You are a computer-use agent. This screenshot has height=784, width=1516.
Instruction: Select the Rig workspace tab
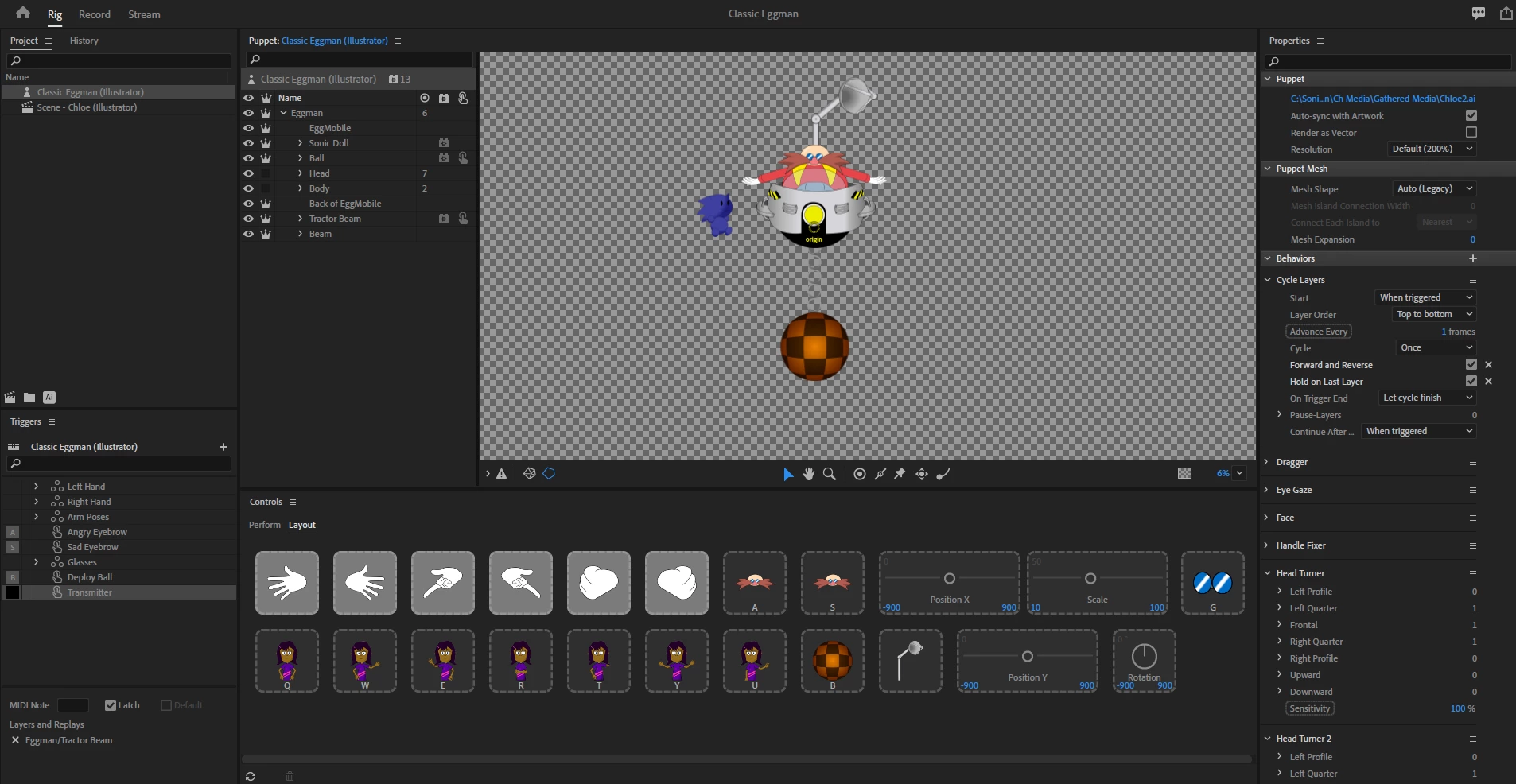tap(55, 14)
